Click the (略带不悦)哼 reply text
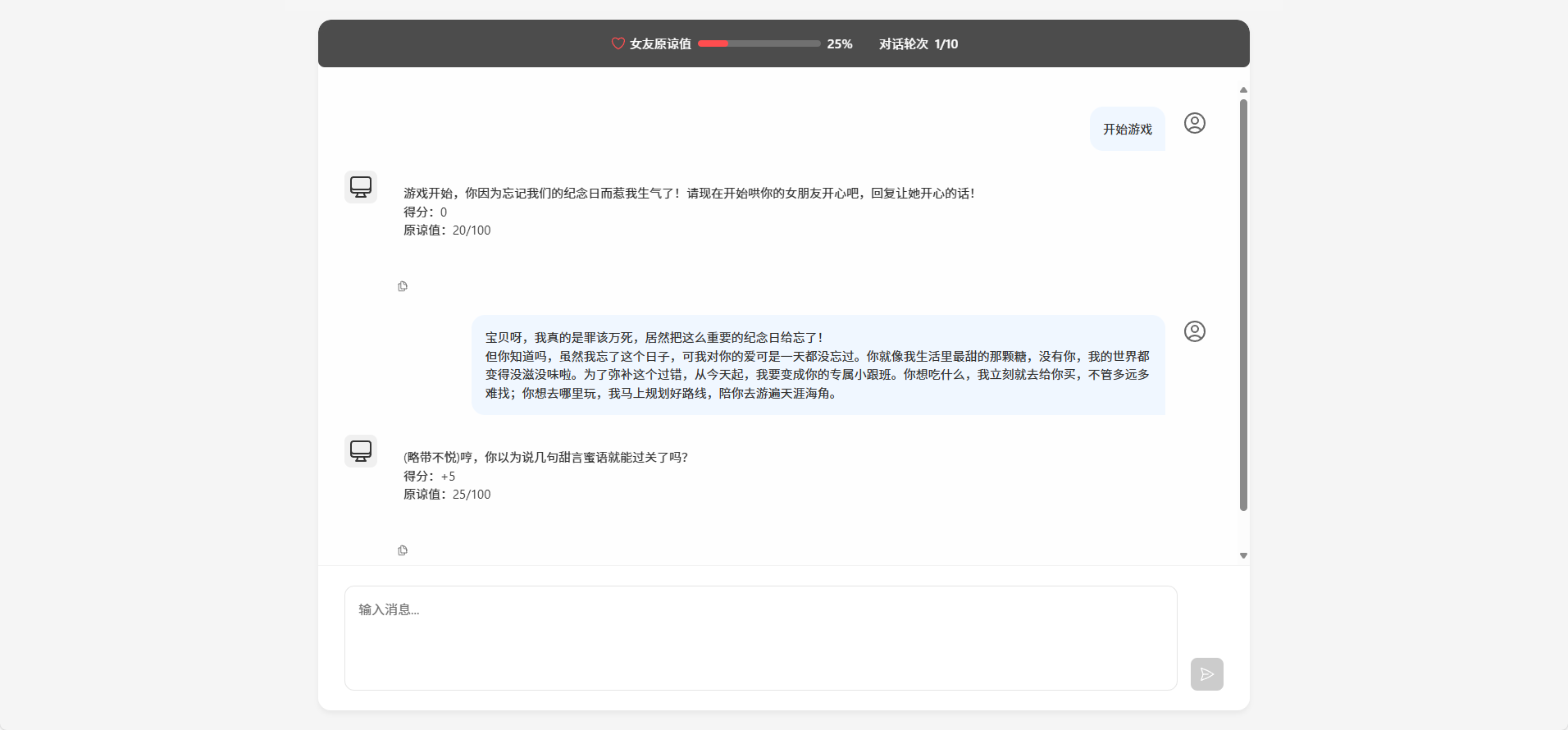This screenshot has width=1568, height=730. 545,458
